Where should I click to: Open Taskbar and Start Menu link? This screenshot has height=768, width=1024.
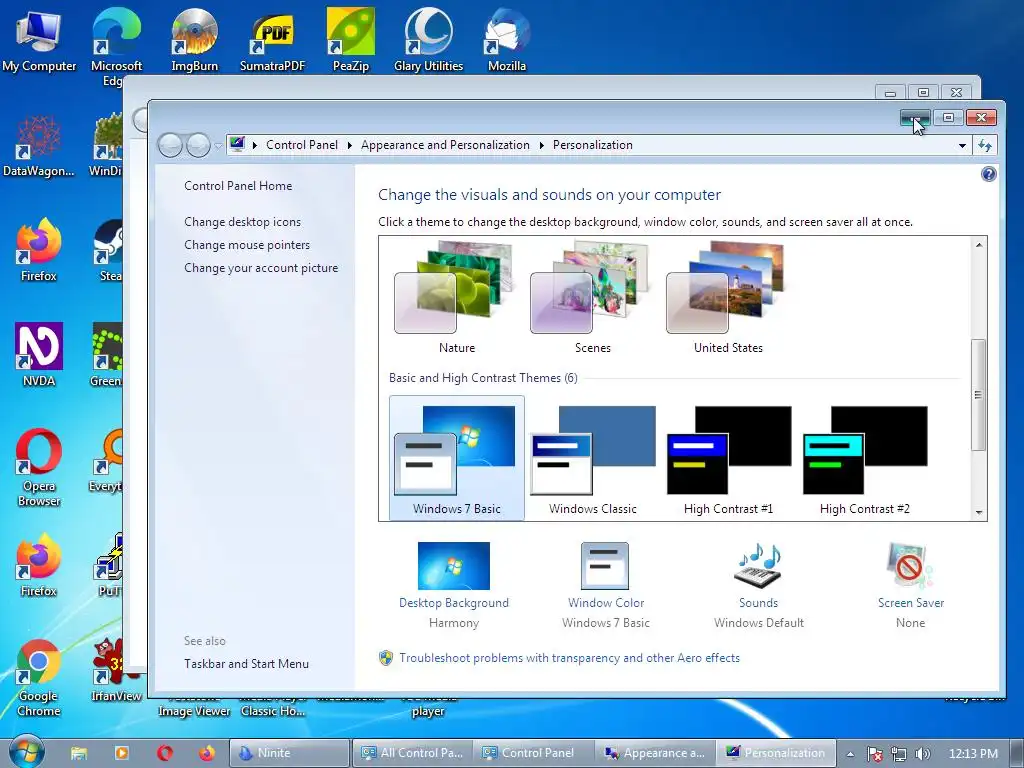[246, 664]
